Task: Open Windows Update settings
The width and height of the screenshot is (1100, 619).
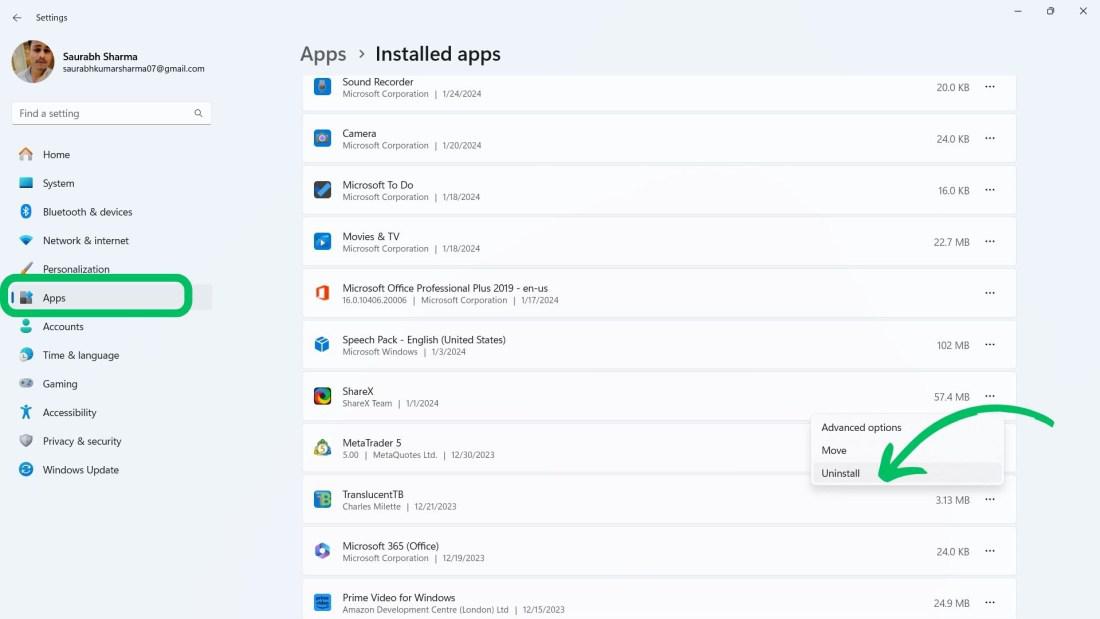Action: 111,470
